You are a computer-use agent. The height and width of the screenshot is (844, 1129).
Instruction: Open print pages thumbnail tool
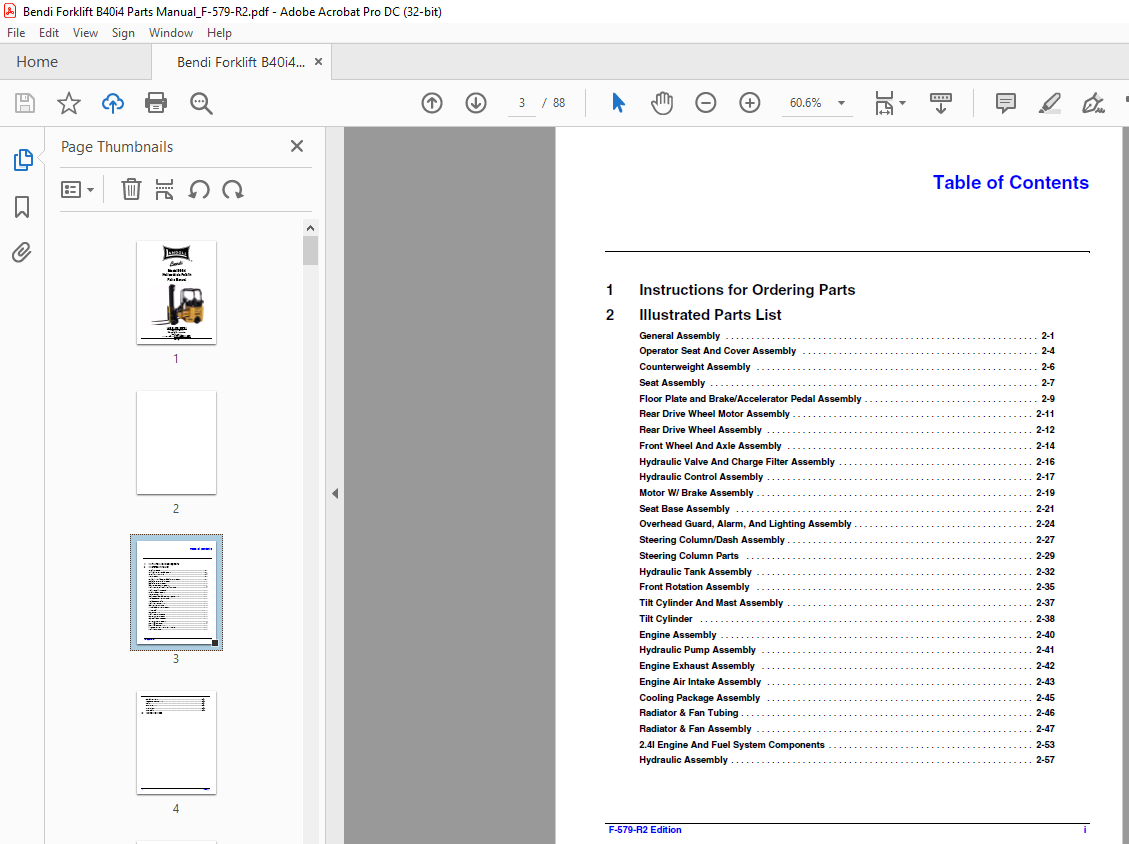pyautogui.click(x=164, y=189)
